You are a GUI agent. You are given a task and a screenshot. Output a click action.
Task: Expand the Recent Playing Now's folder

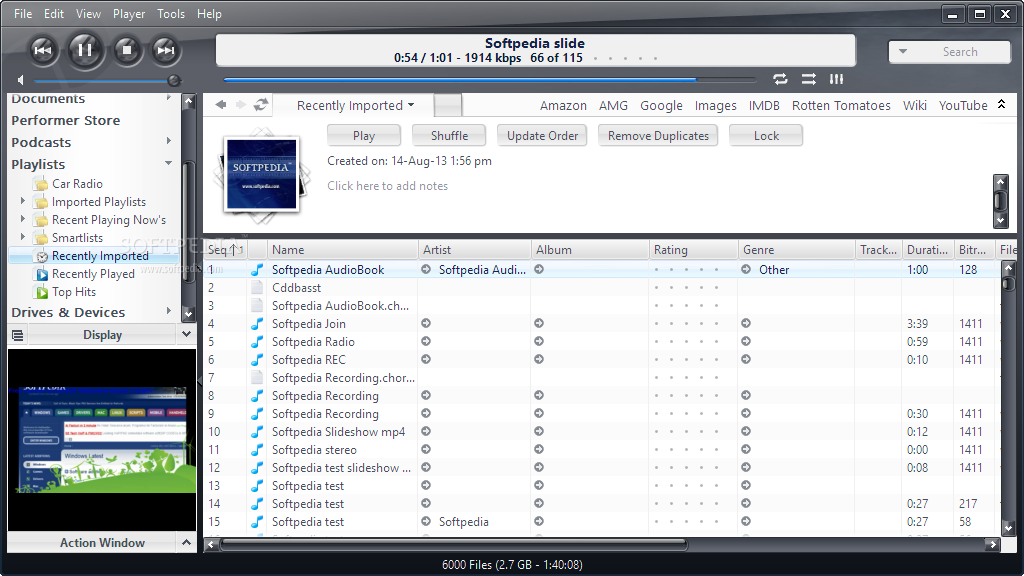tap(23, 219)
